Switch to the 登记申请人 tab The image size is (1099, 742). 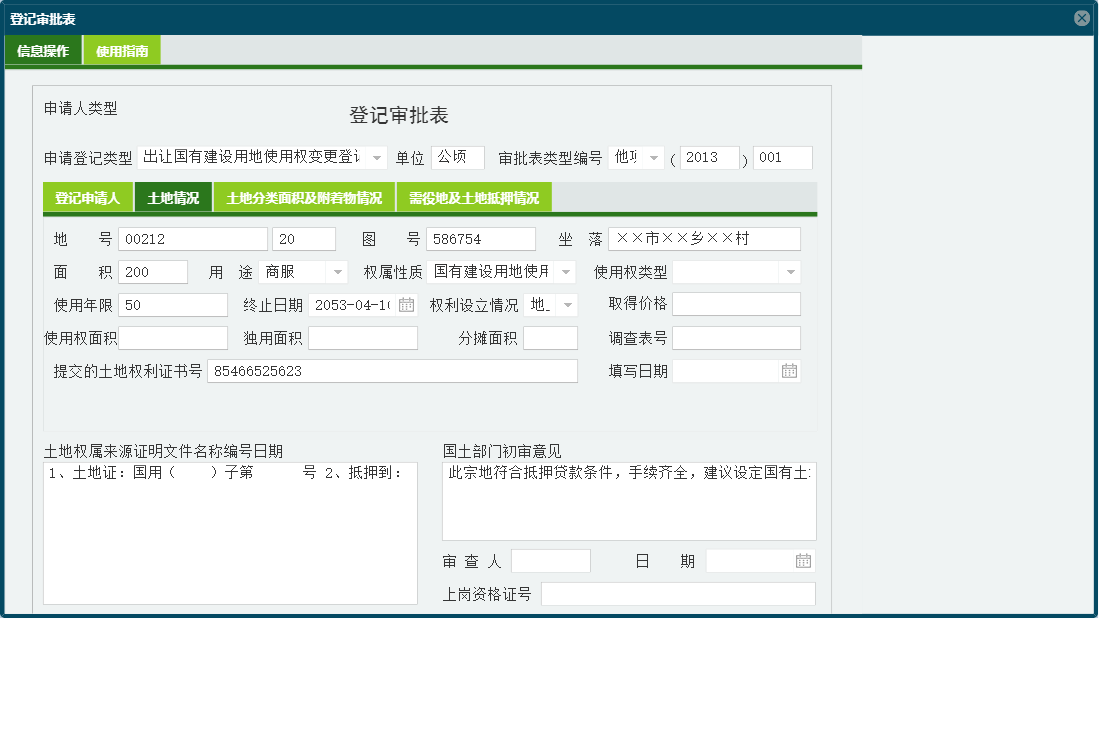tap(86, 197)
